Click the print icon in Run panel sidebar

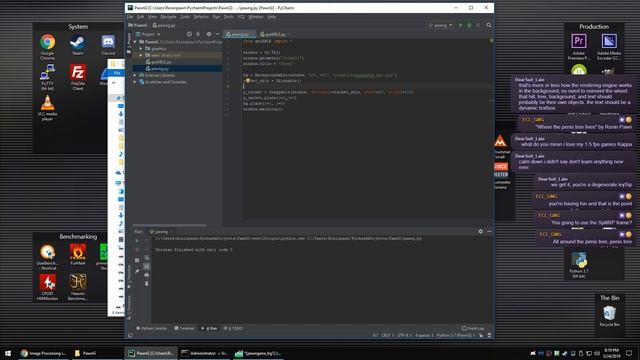coord(147,275)
